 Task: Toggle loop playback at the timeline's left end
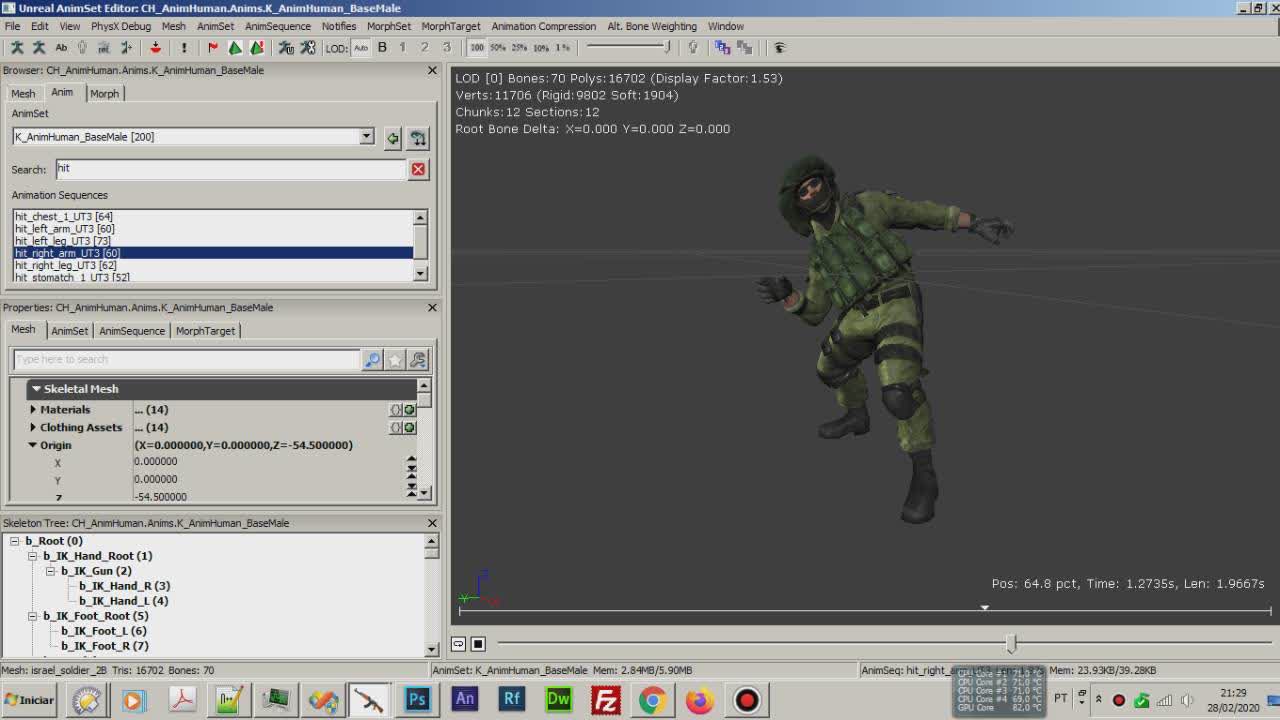458,644
